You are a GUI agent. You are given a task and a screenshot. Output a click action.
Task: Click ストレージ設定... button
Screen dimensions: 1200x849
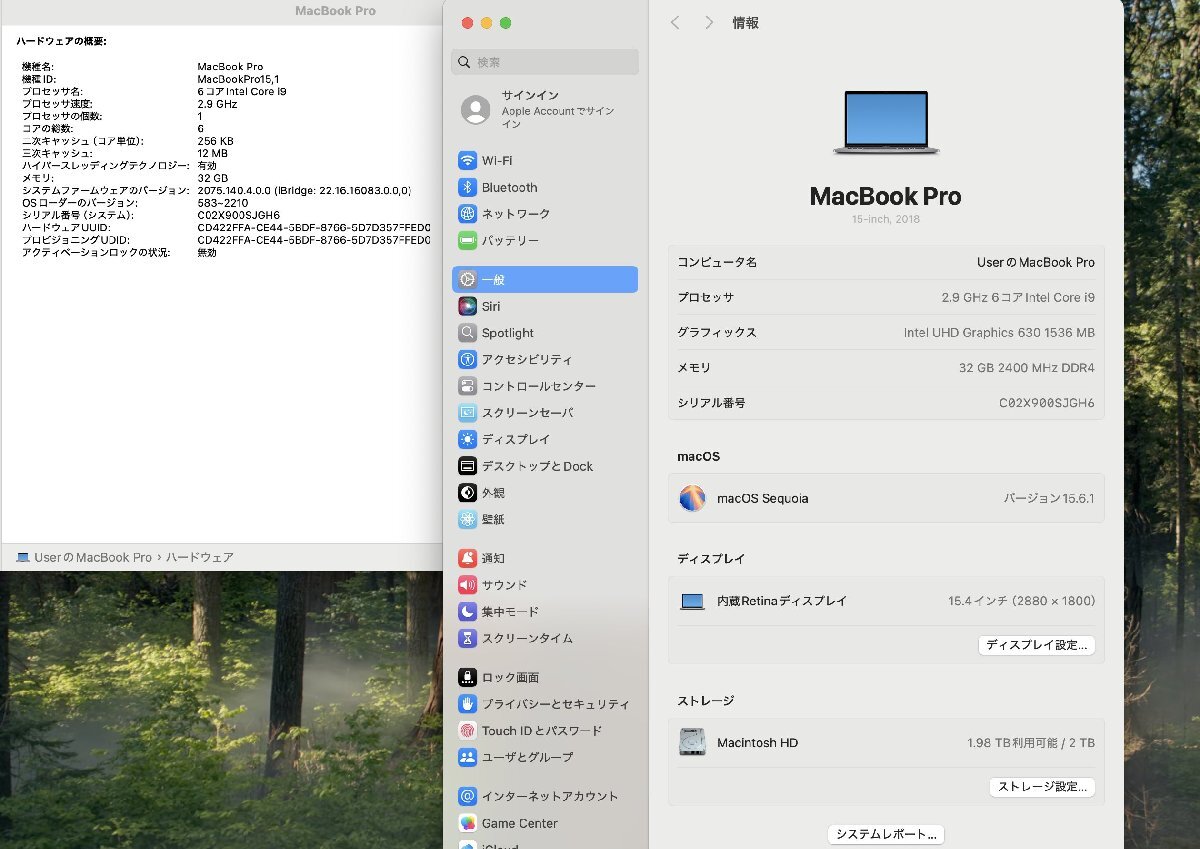(x=1042, y=787)
